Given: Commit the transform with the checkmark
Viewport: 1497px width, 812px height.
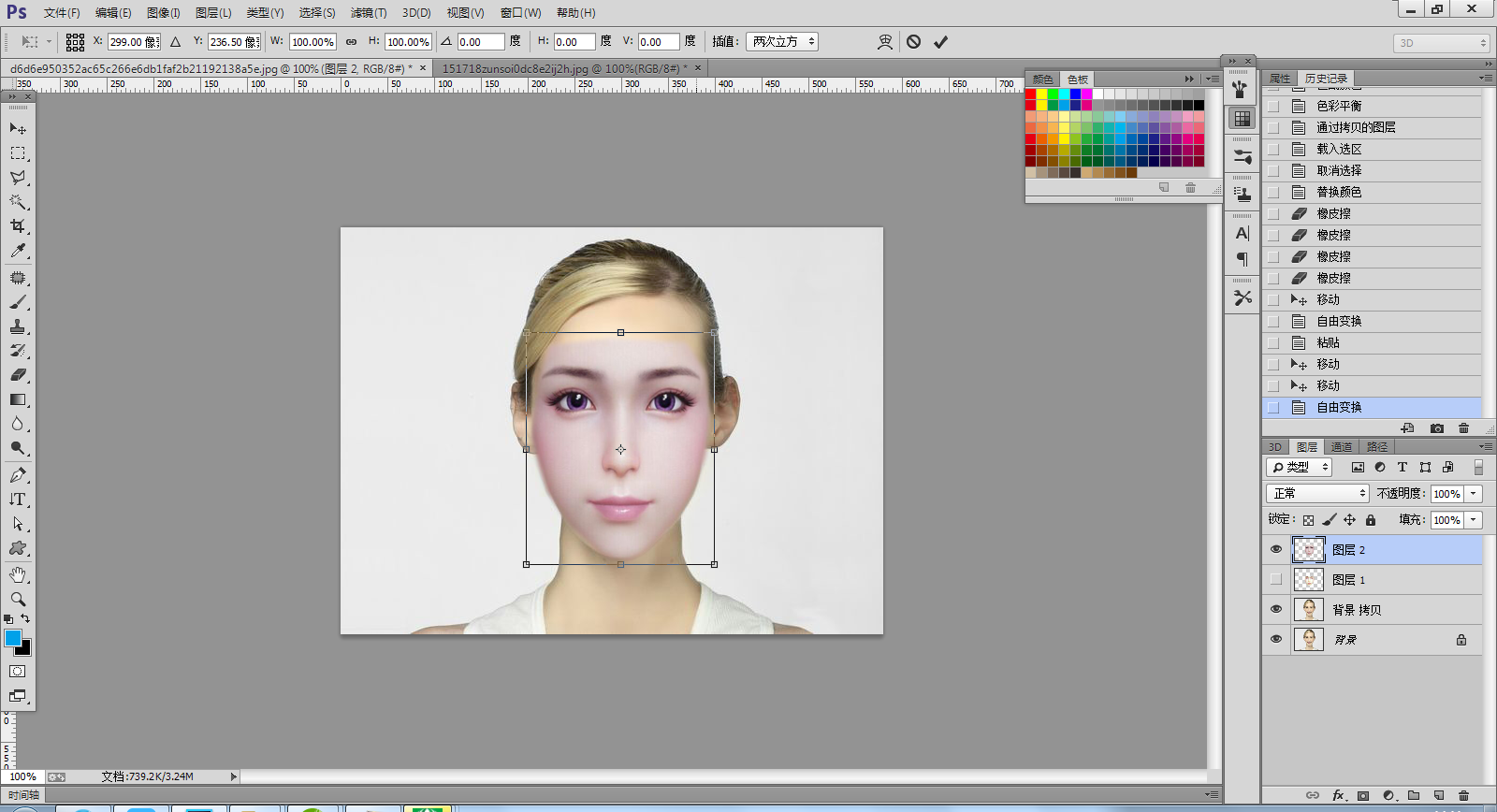Looking at the screenshot, I should click(940, 42).
